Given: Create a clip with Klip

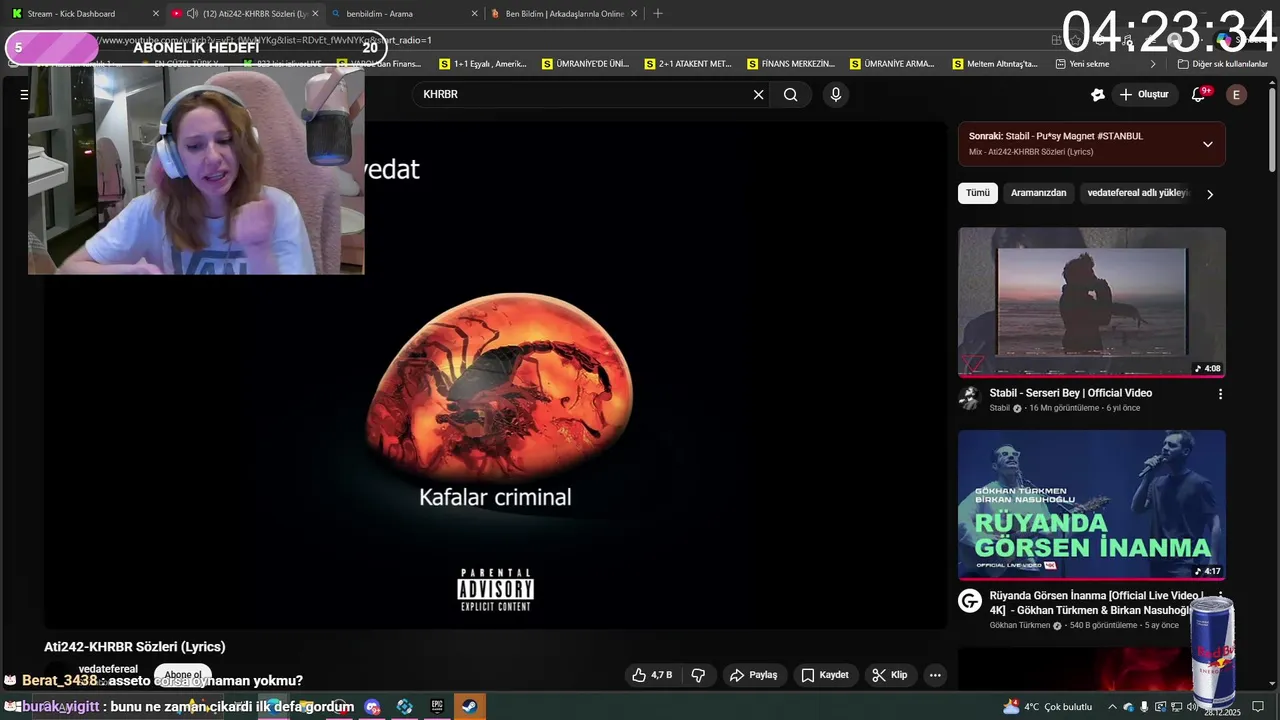Looking at the screenshot, I should pos(889,675).
